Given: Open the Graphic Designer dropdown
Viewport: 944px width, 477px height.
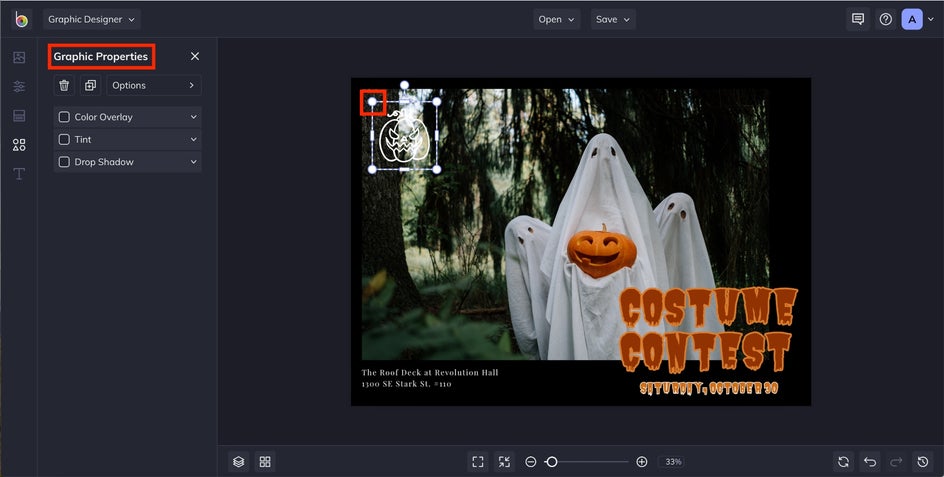Looking at the screenshot, I should point(92,19).
